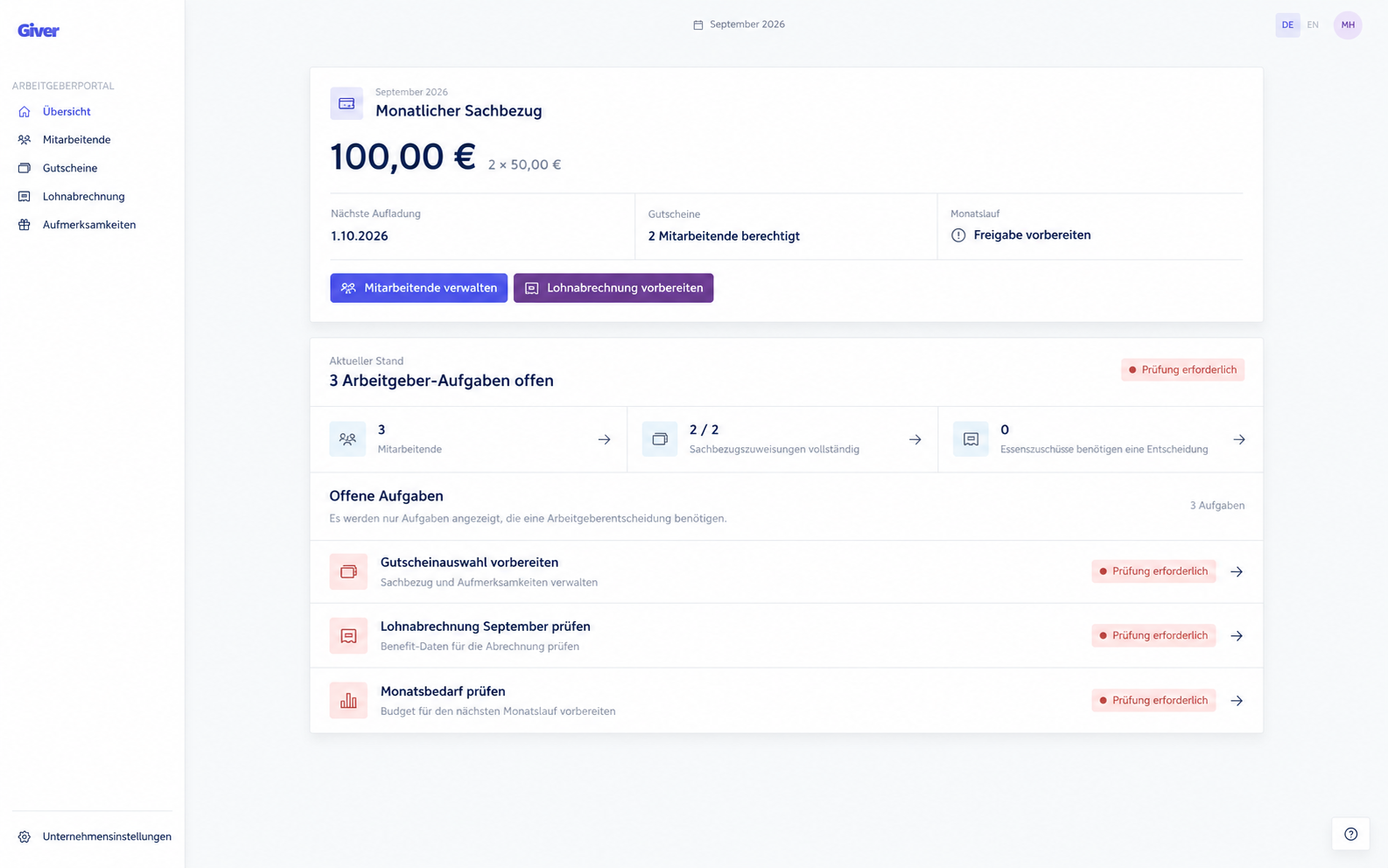Viewport: 1388px width, 868px height.
Task: Open the 3 Mitarbeitende tile arrow
Action: point(604,439)
